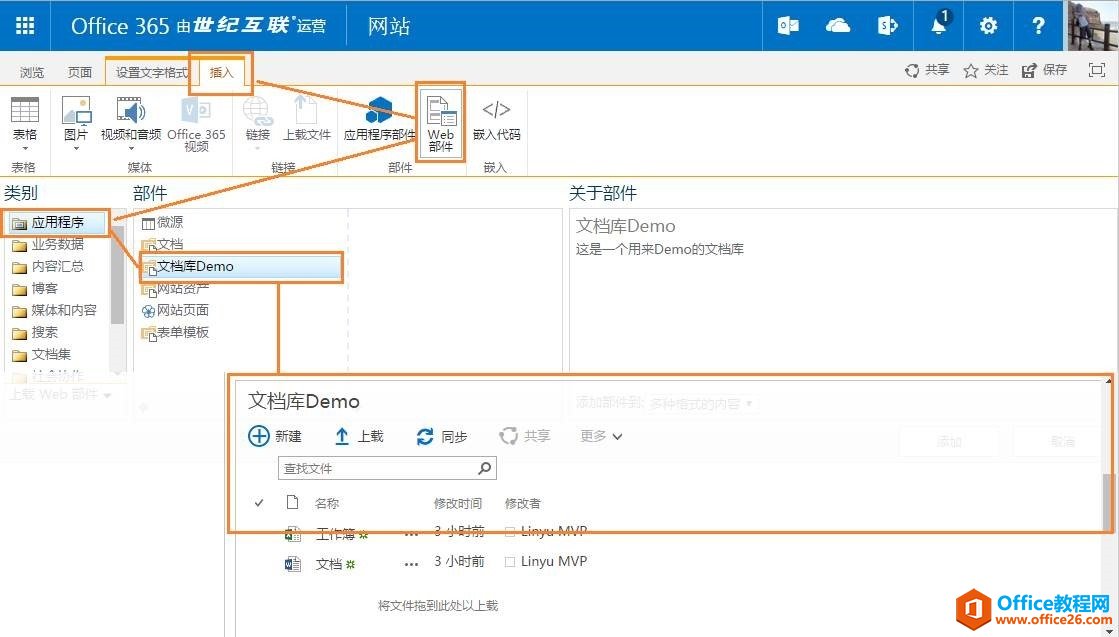Insert a table (表格)
This screenshot has height=637, width=1119.
25,123
